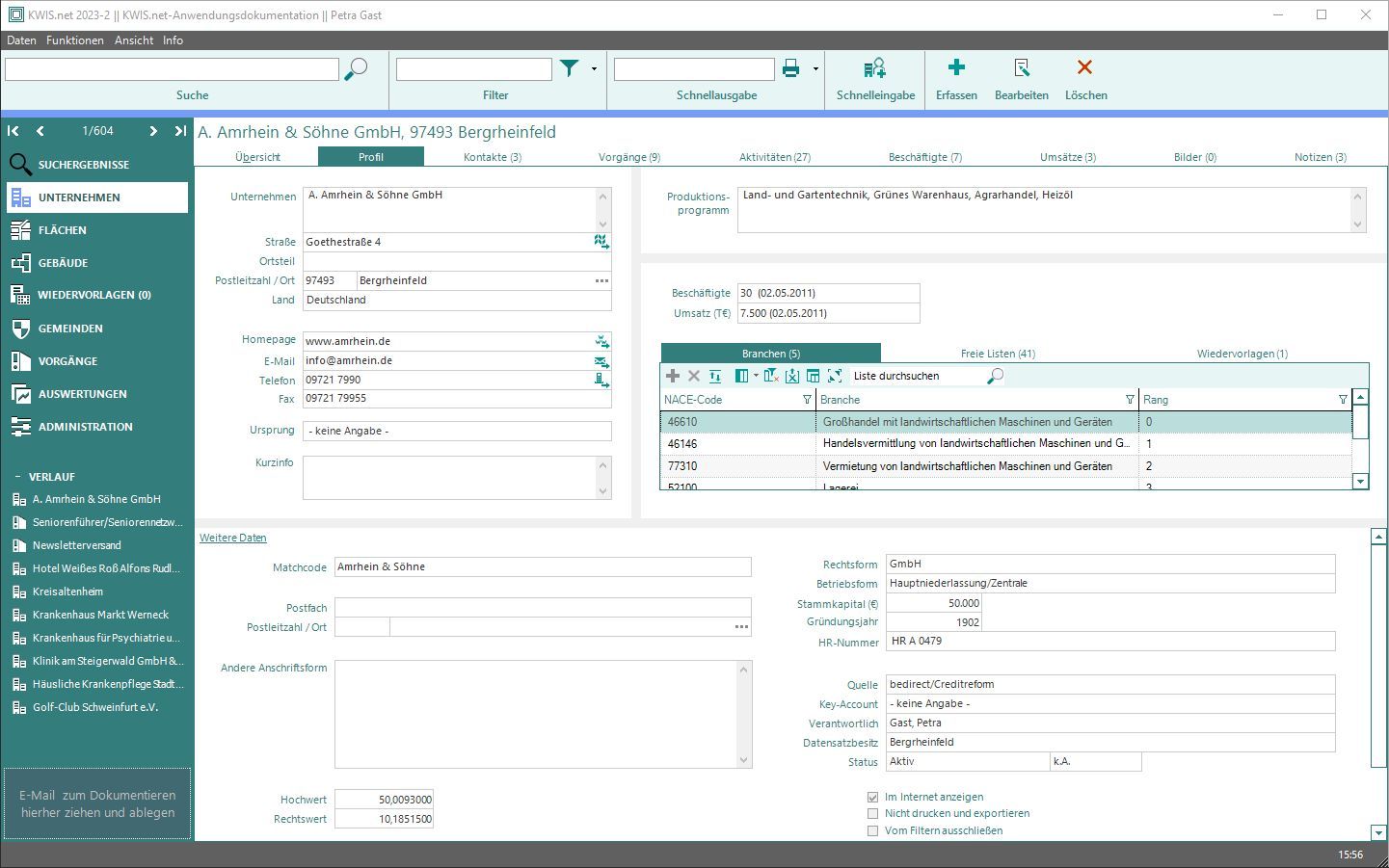1389x868 pixels.
Task: Open the Wiedervorlagen (1) sub-tab
Action: (1242, 354)
